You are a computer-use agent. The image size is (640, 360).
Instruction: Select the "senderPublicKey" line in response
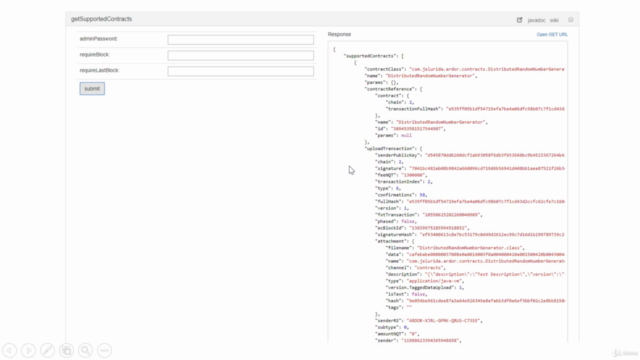coord(470,155)
